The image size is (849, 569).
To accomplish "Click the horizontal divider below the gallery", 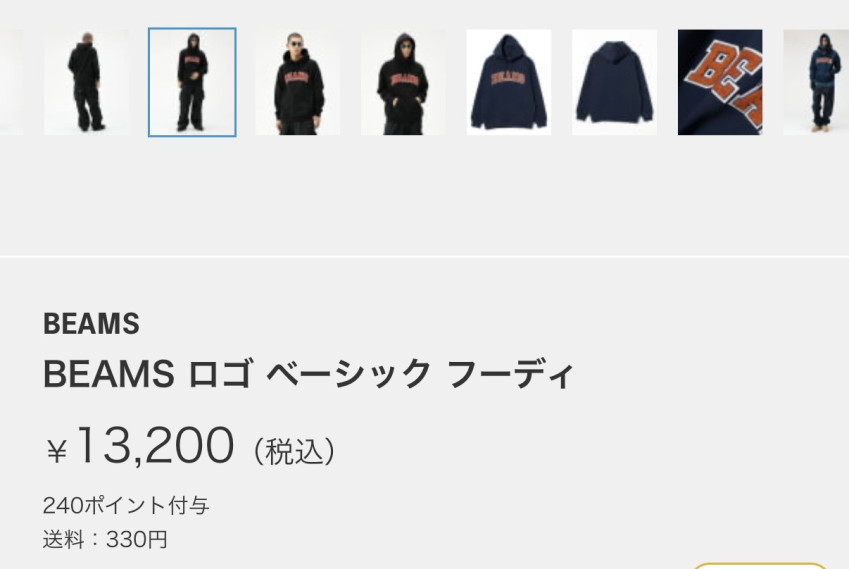I will 424,256.
